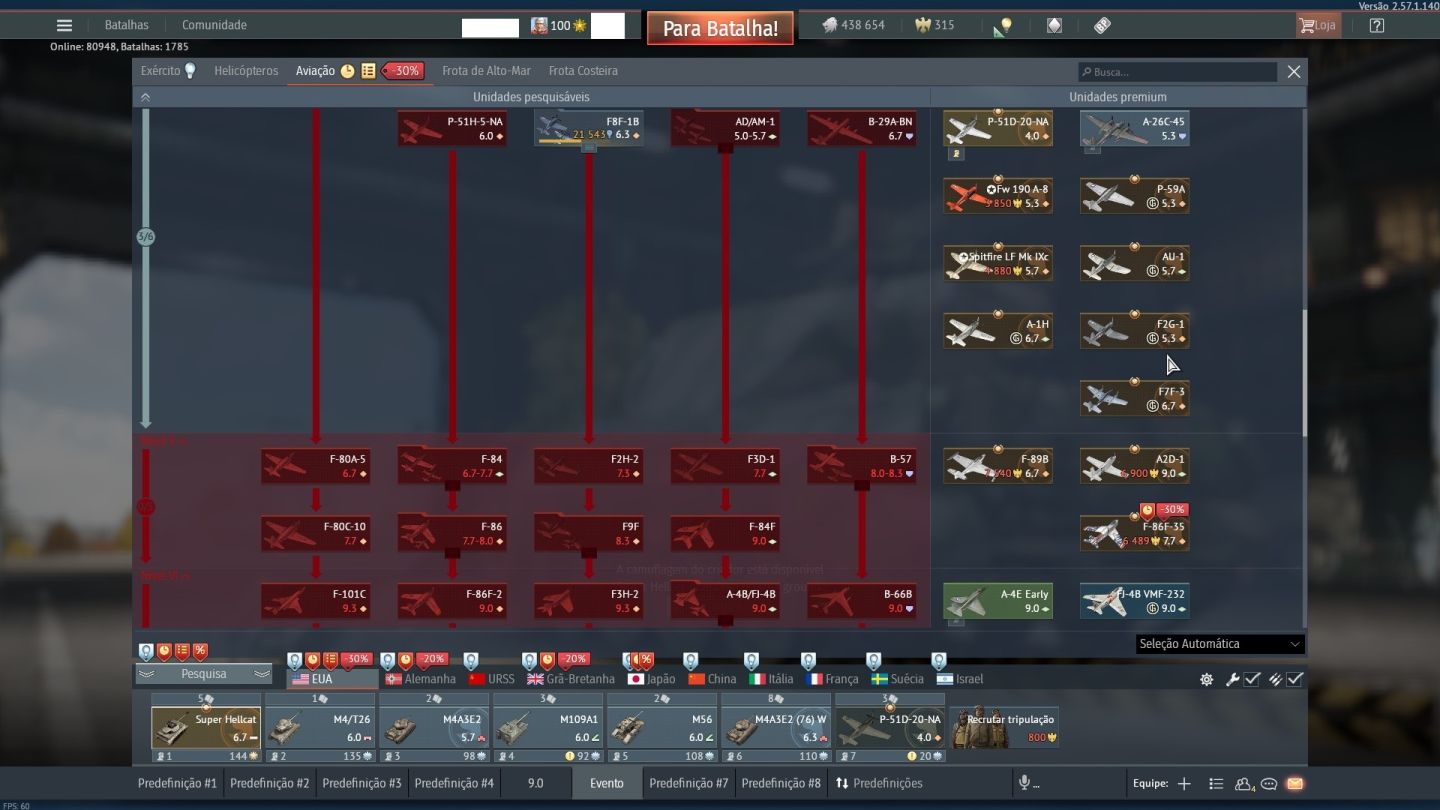
Task: Expand the F-84 aircraft group
Action: [x=452, y=466]
